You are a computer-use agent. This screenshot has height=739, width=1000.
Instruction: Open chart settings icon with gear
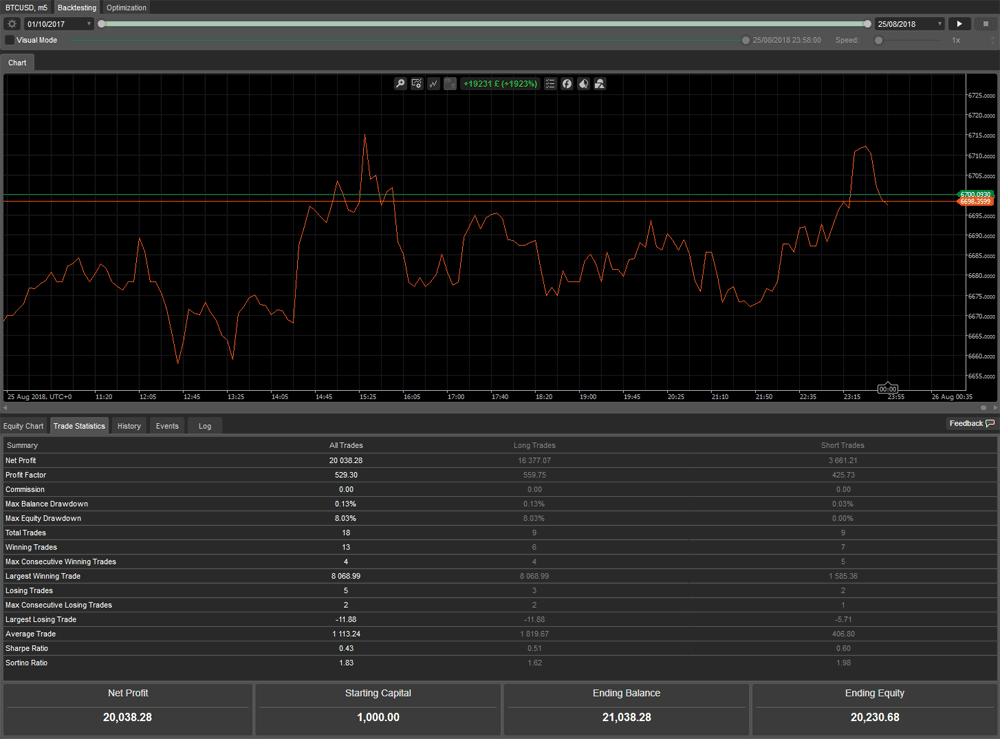pyautogui.click(x=416, y=84)
